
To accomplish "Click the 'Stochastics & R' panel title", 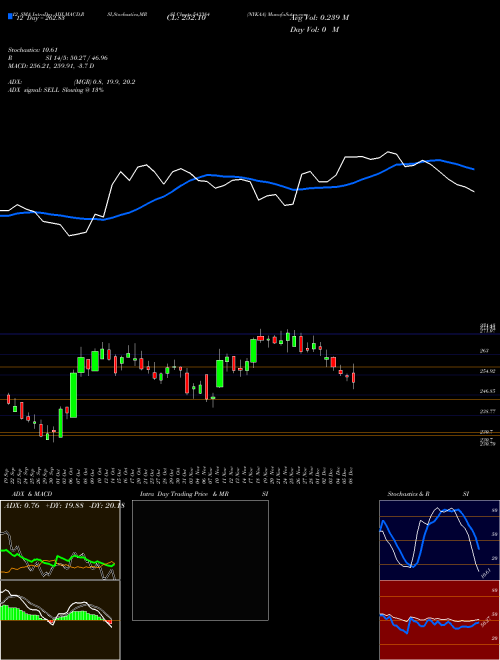I will pos(408,494).
